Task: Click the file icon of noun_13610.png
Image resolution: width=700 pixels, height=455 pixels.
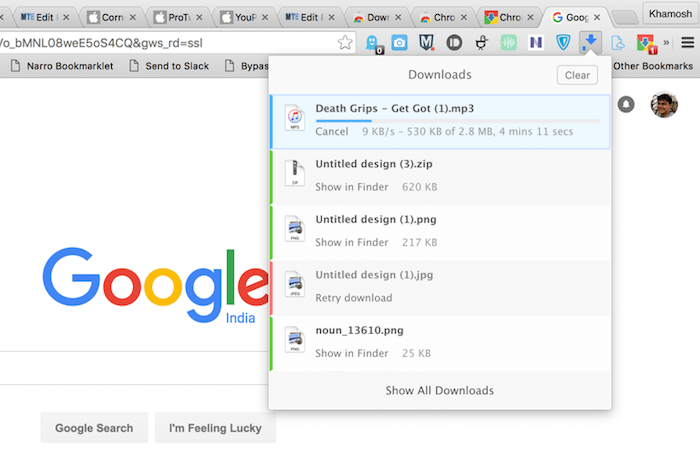Action: (x=295, y=339)
